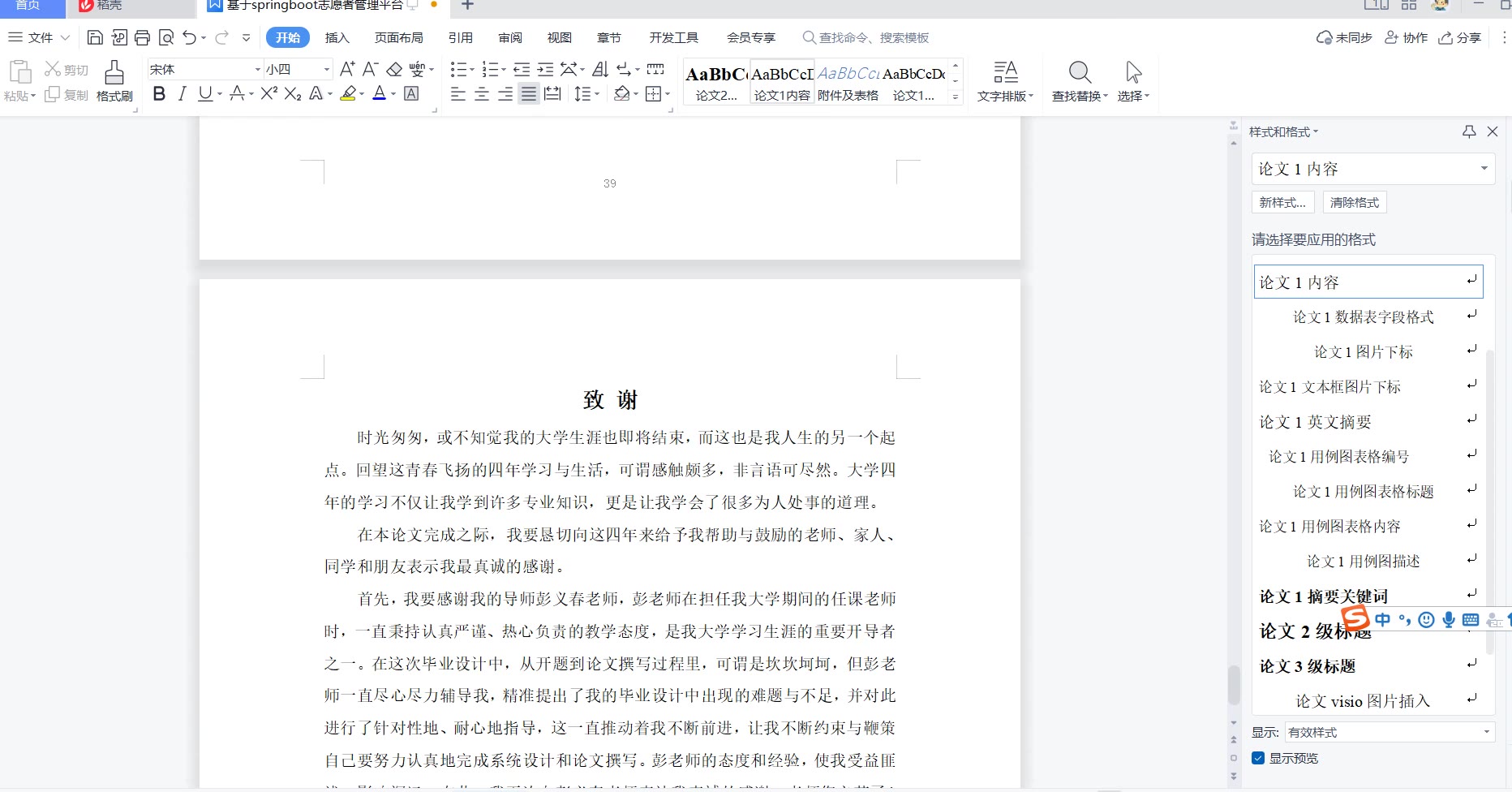Click the numbered list icon

[x=490, y=70]
